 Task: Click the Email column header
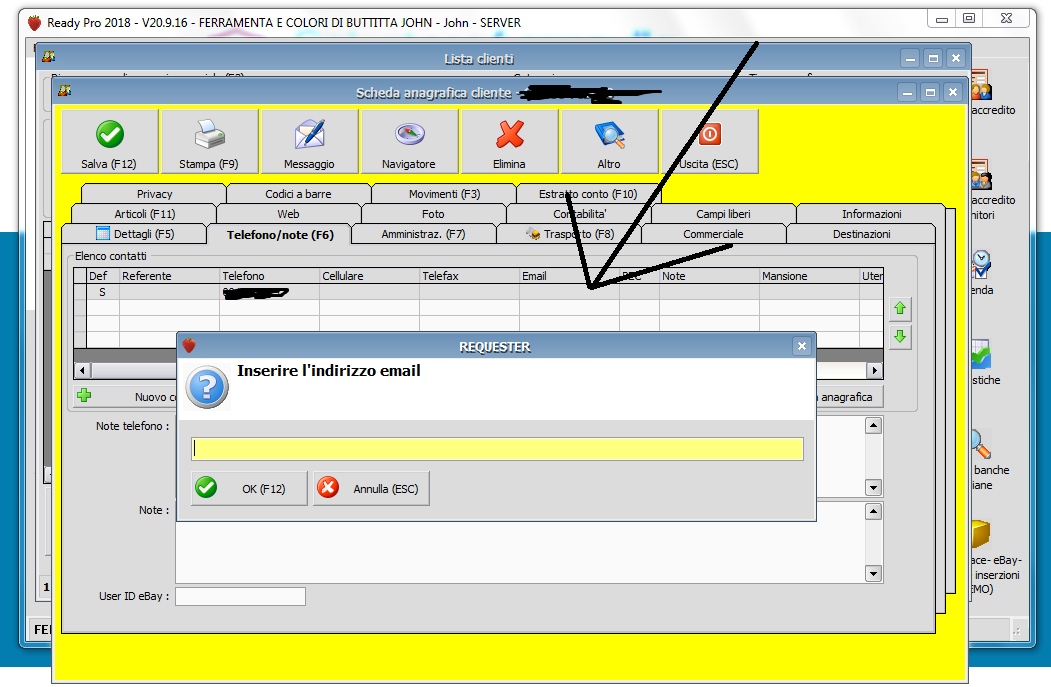coord(569,275)
